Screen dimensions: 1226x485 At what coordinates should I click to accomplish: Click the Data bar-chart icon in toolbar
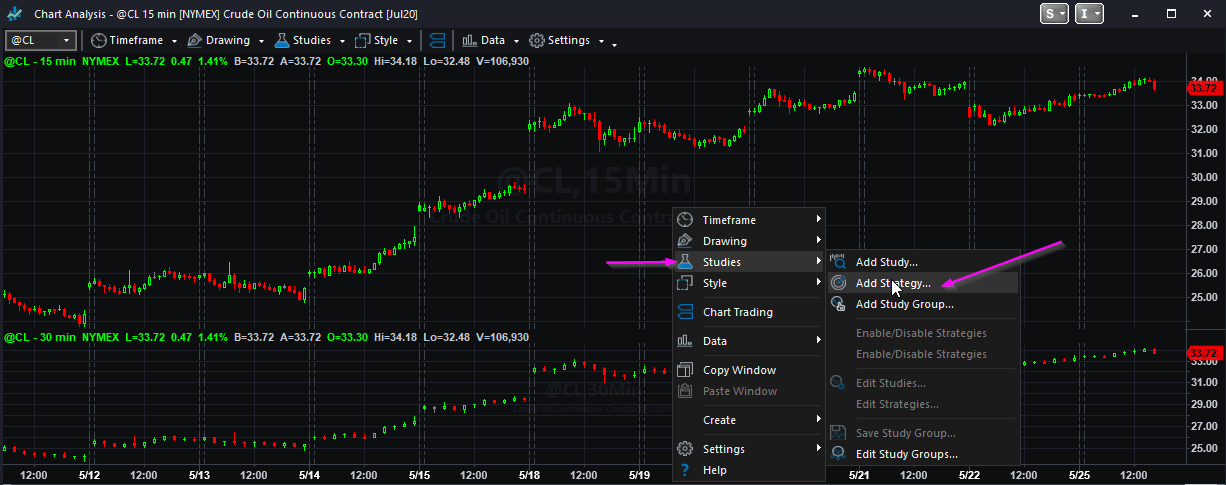point(468,40)
